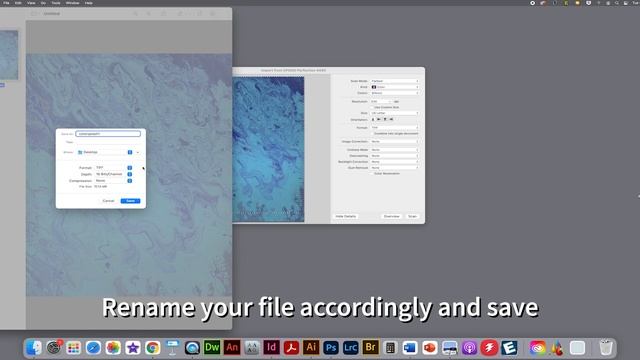This screenshot has width=640, height=360.
Task: Open the Image Correction dropdown
Action: coord(395,141)
